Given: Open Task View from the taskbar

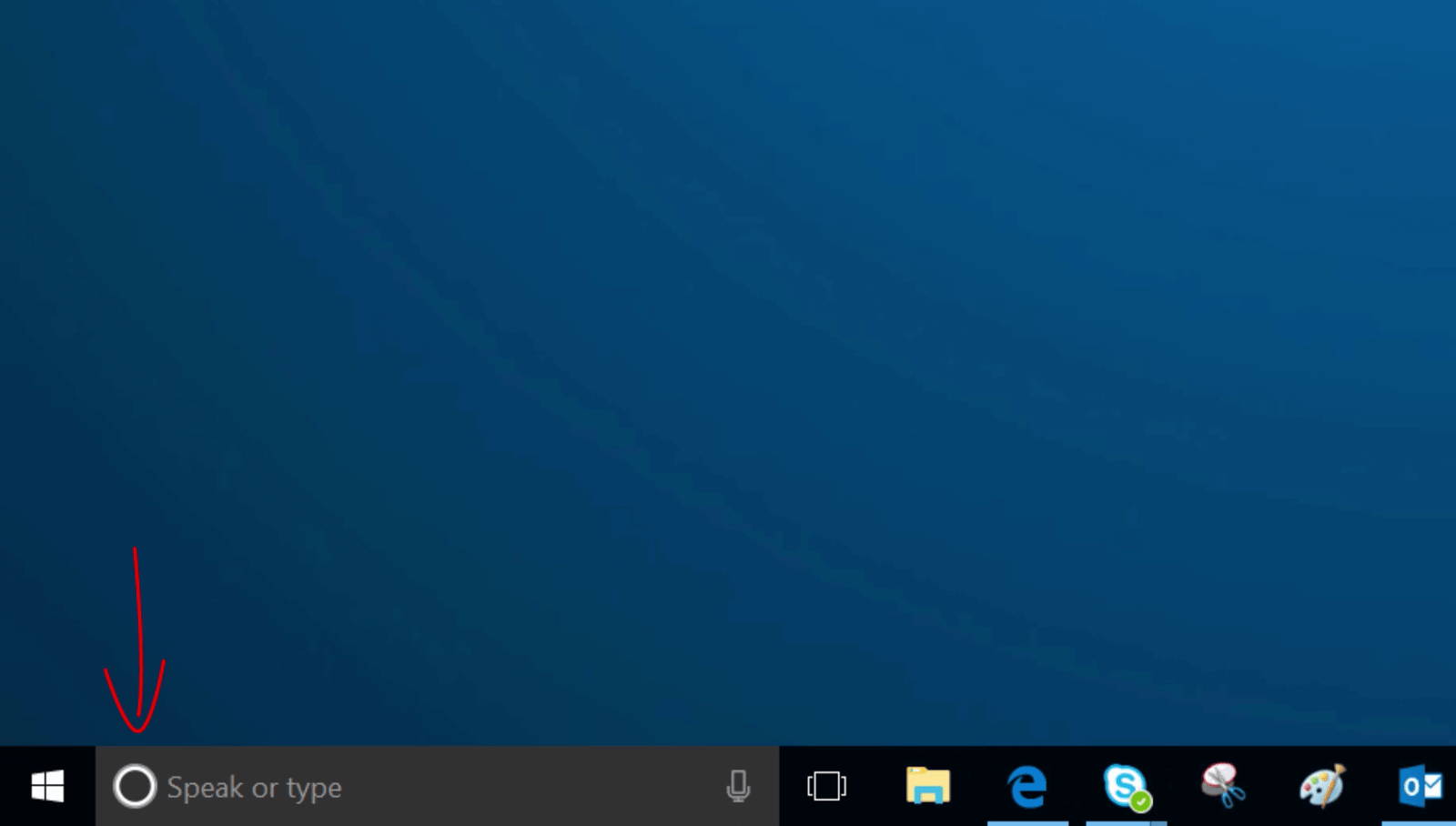Looking at the screenshot, I should click(826, 786).
